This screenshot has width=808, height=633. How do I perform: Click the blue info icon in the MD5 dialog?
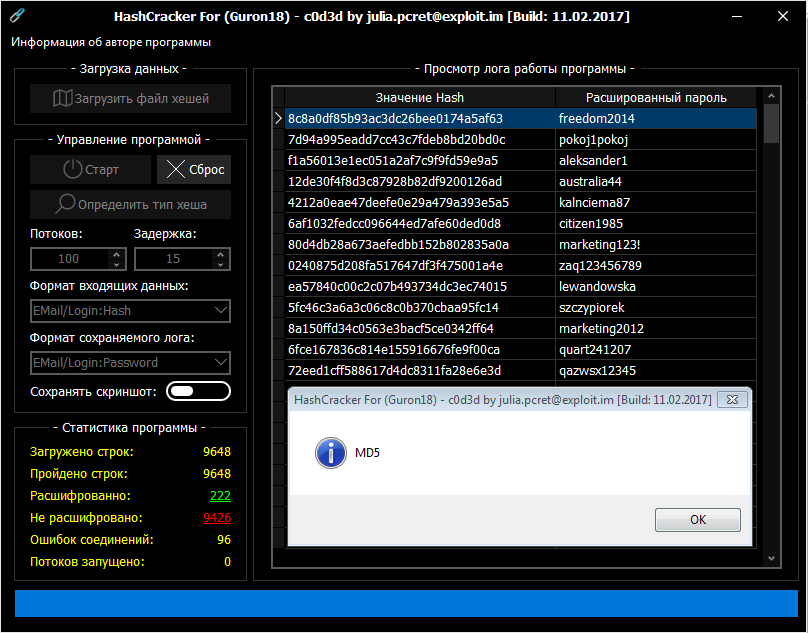tap(330, 453)
